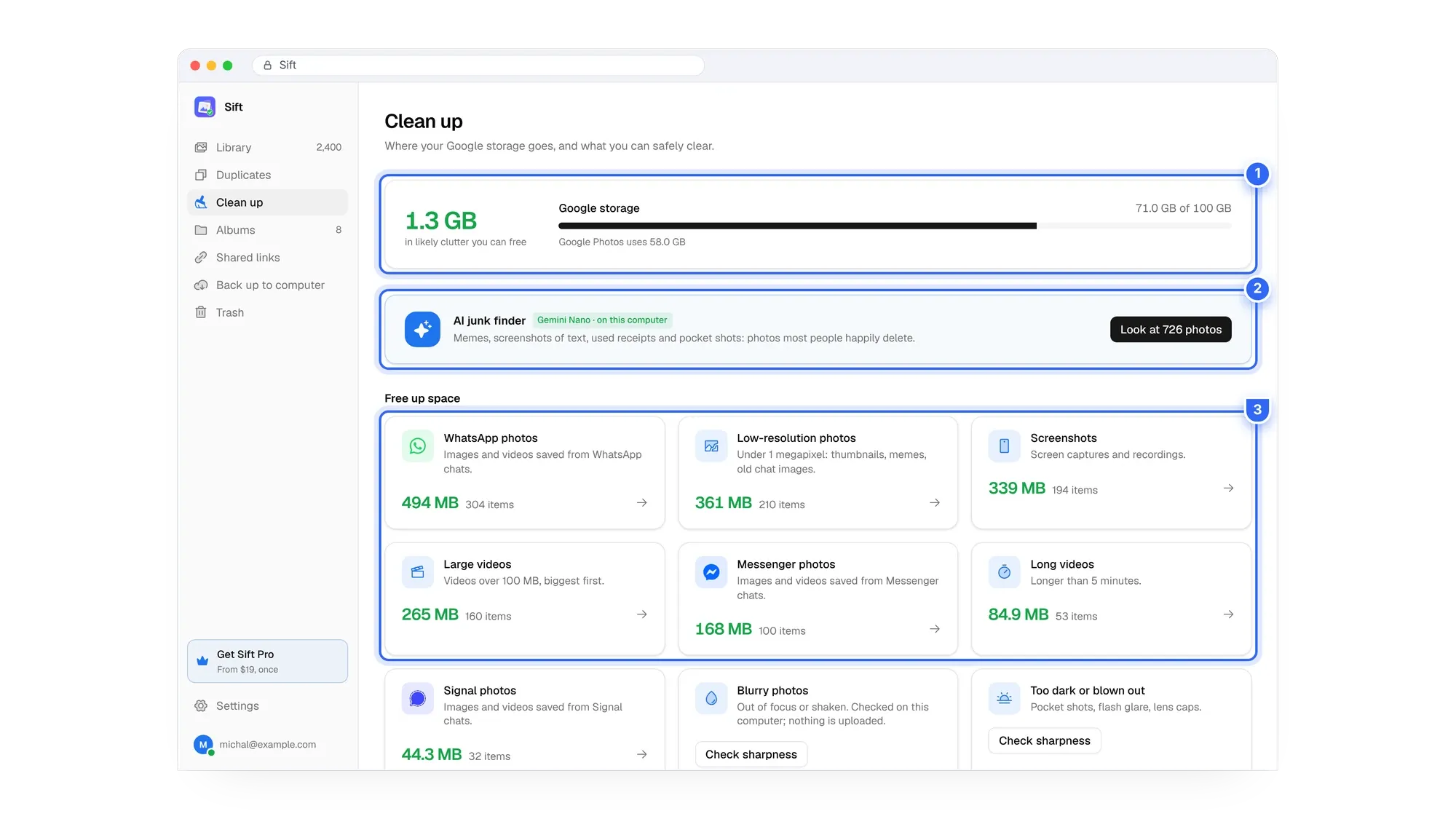The width and height of the screenshot is (1456, 819).
Task: Click the Albums folder icon
Action: [201, 230]
